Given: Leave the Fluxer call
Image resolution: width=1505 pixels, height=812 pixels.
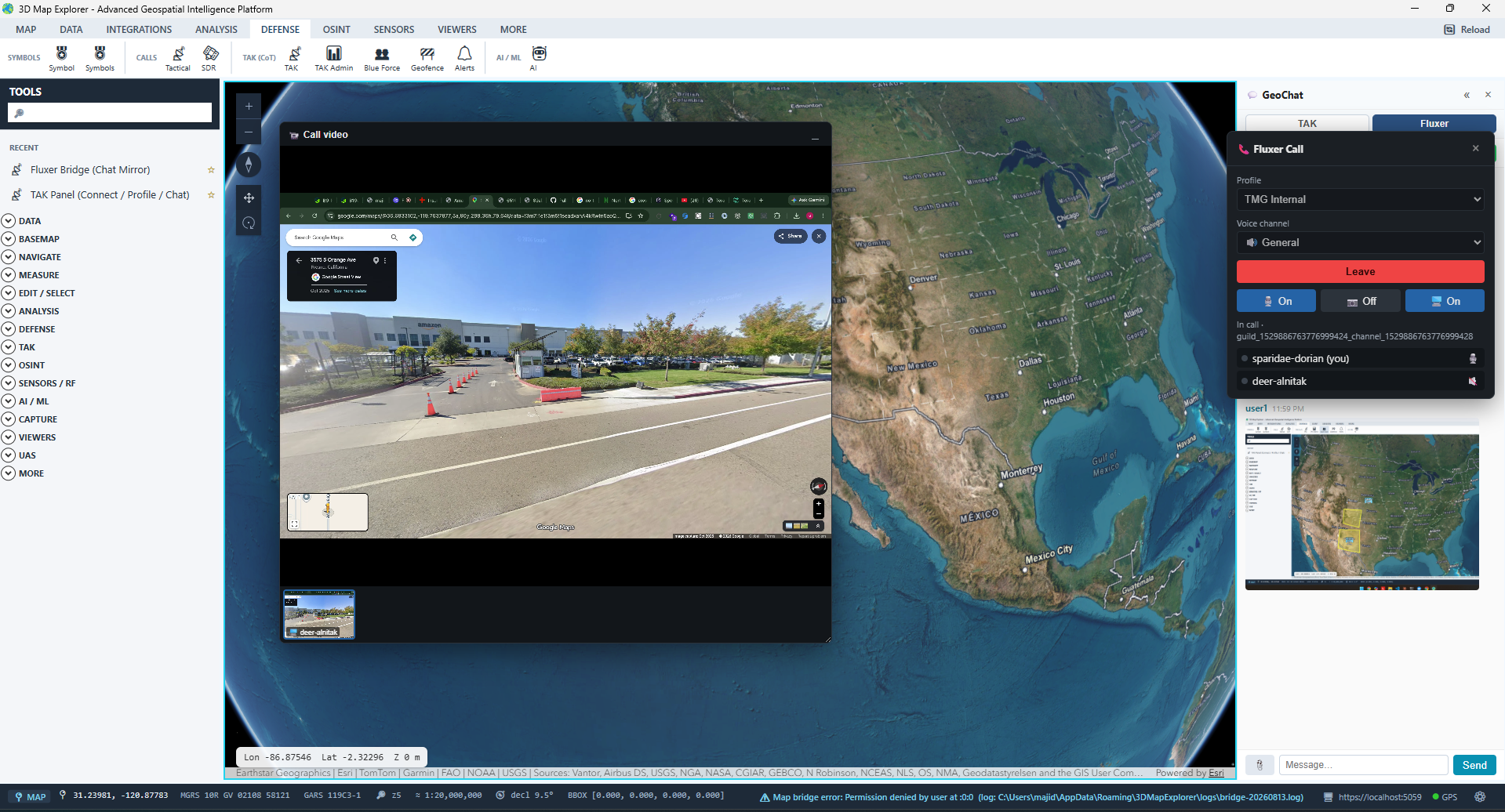Looking at the screenshot, I should tap(1361, 272).
